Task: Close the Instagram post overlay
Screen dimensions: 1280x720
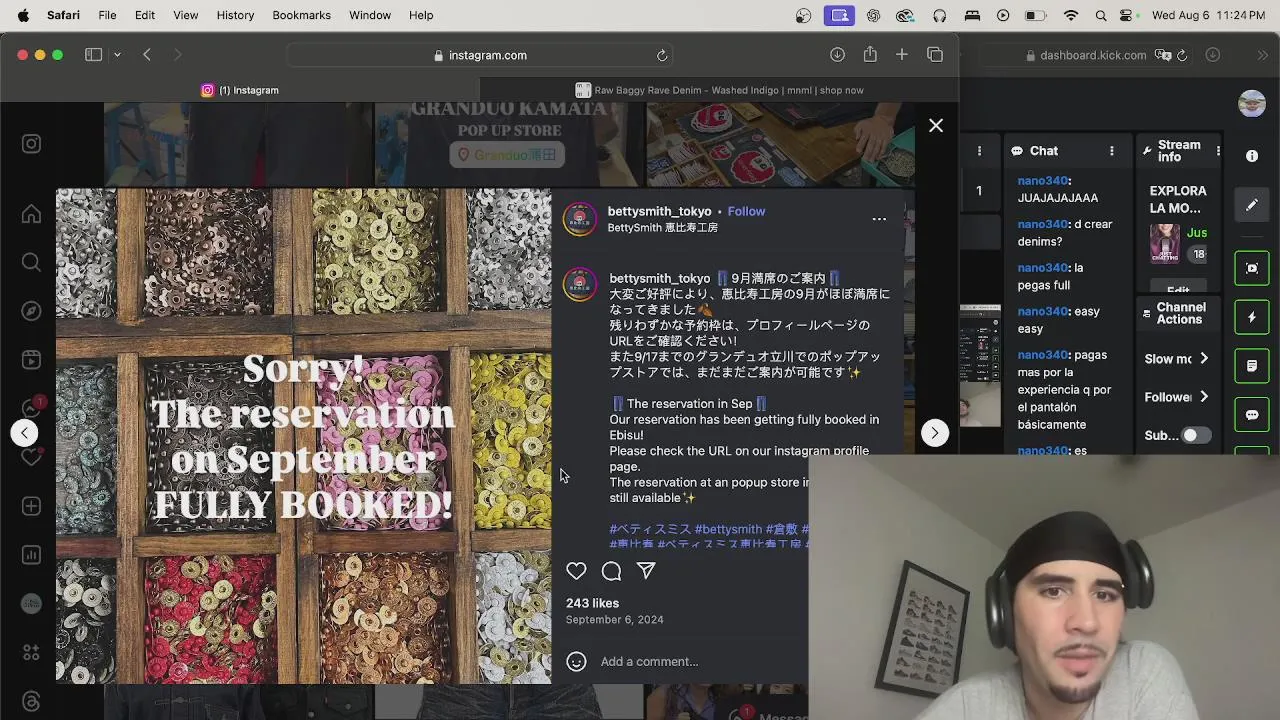Action: [936, 126]
